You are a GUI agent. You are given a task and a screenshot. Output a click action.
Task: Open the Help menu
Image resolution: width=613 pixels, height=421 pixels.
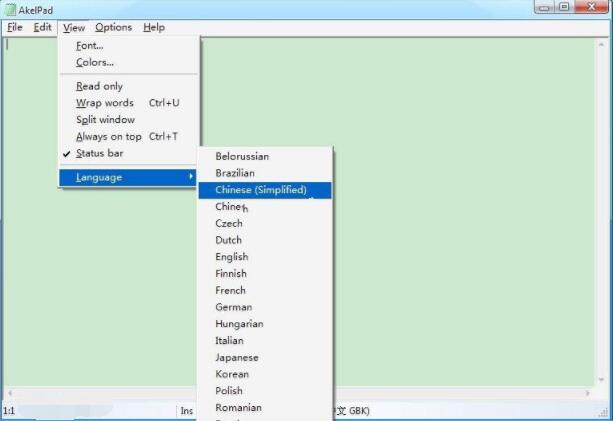154,27
